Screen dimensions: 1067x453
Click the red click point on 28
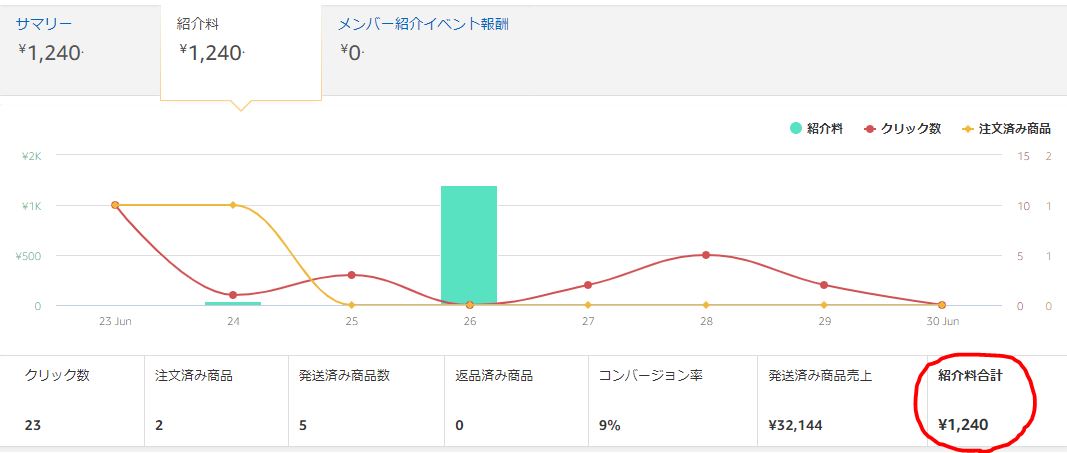(706, 255)
